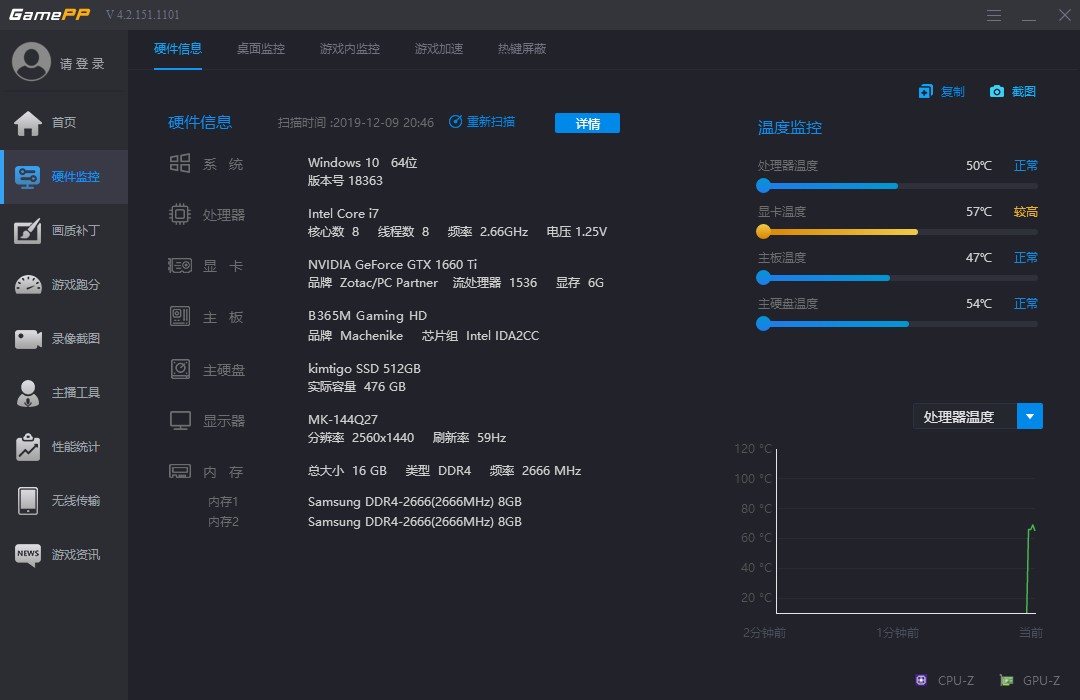
Task: Click the CPU-Z text link
Action: tap(956, 681)
